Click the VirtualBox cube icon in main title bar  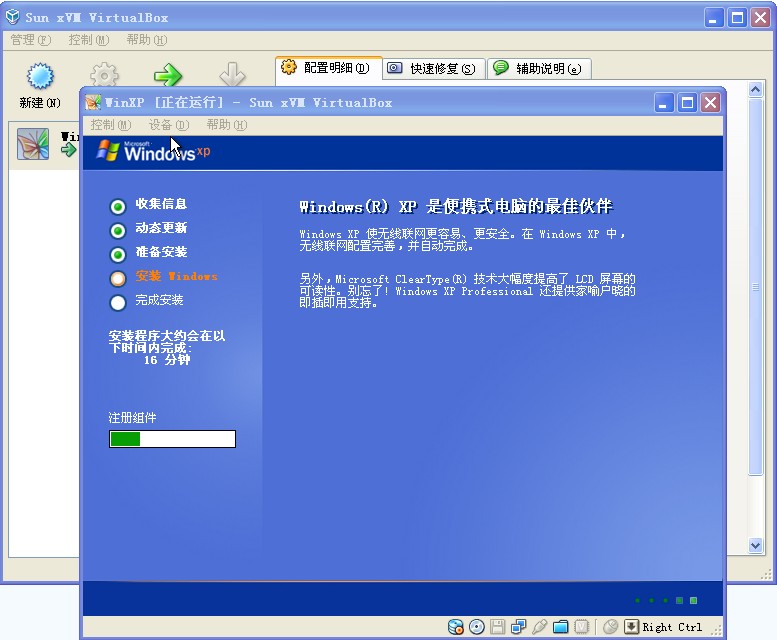click(x=12, y=17)
